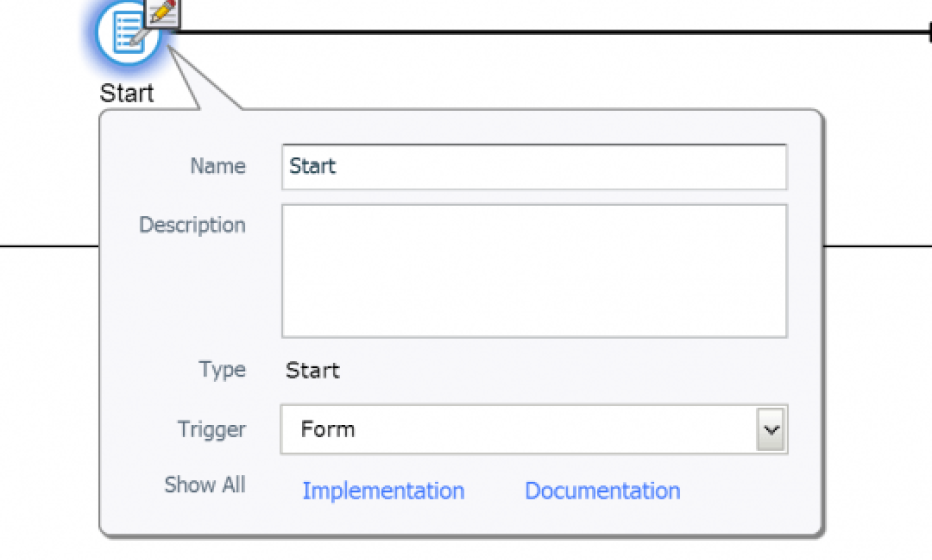Image resolution: width=932 pixels, height=560 pixels.
Task: Select the Type label
Action: click(x=222, y=370)
